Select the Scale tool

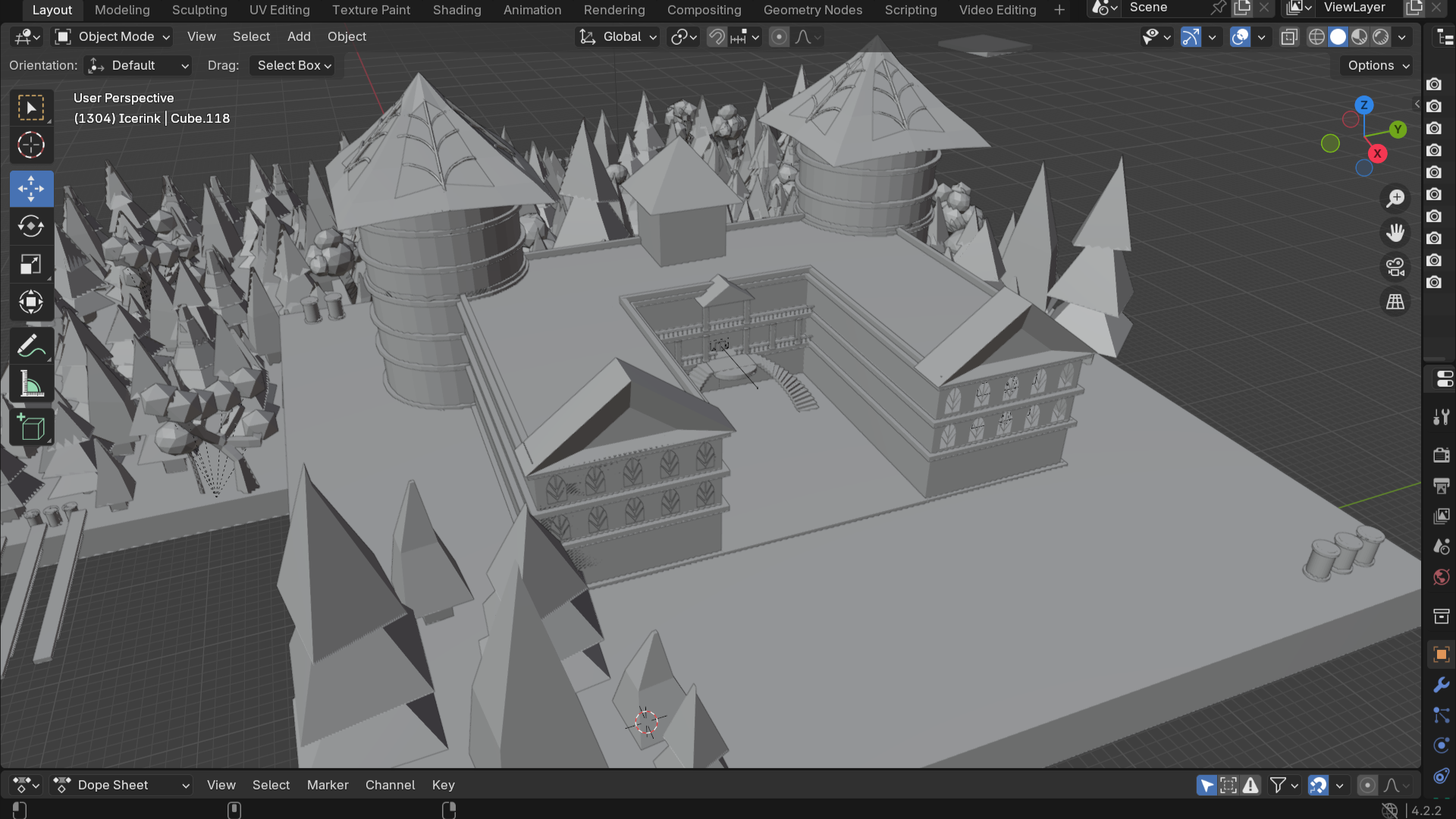(x=31, y=265)
